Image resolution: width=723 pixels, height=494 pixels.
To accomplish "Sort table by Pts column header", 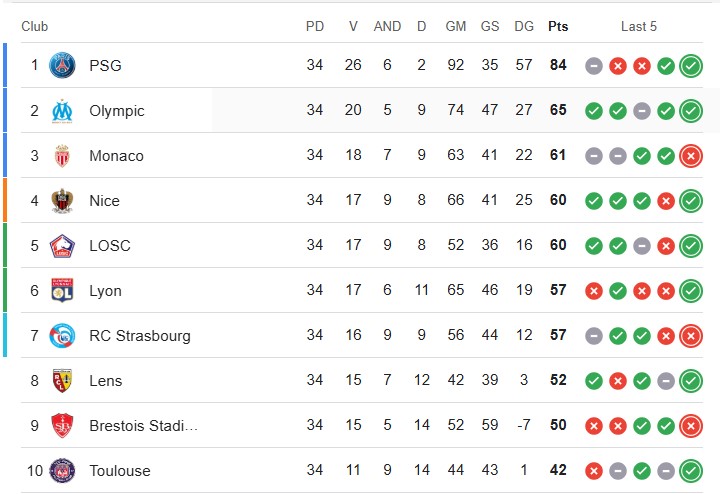I will [558, 26].
